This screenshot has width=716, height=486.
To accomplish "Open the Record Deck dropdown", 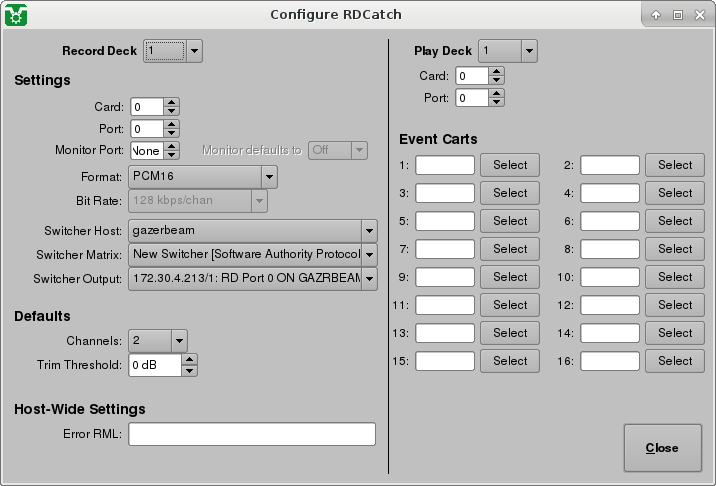I will pos(173,51).
